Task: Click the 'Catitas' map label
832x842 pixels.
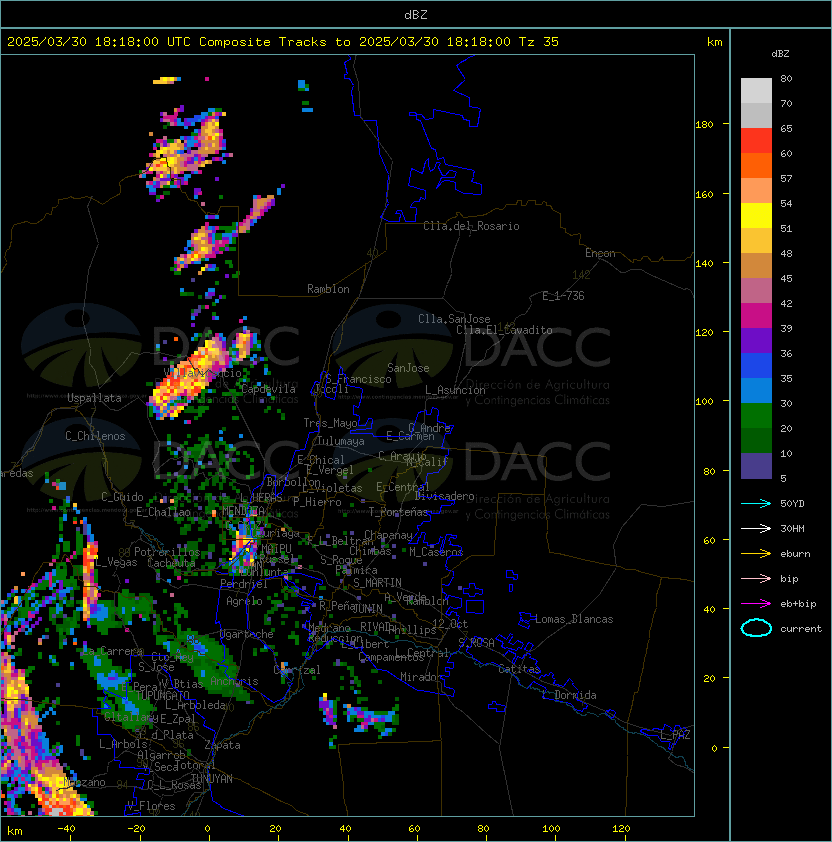Action: [519, 669]
